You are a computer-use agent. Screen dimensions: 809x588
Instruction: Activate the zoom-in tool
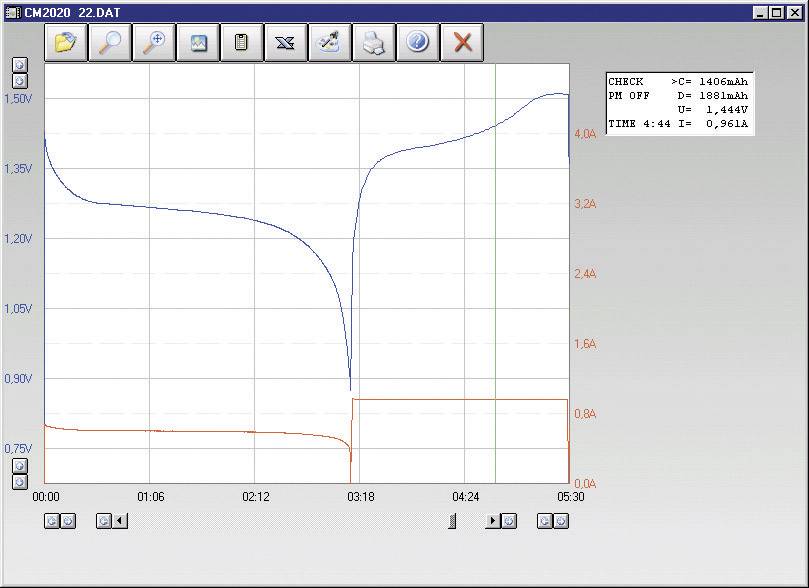[x=154, y=41]
